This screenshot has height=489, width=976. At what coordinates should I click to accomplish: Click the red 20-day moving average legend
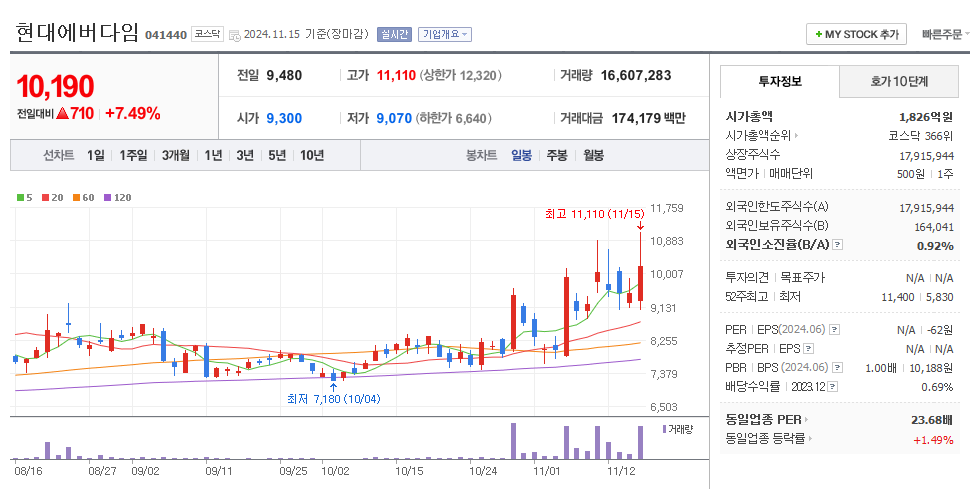(x=52, y=197)
